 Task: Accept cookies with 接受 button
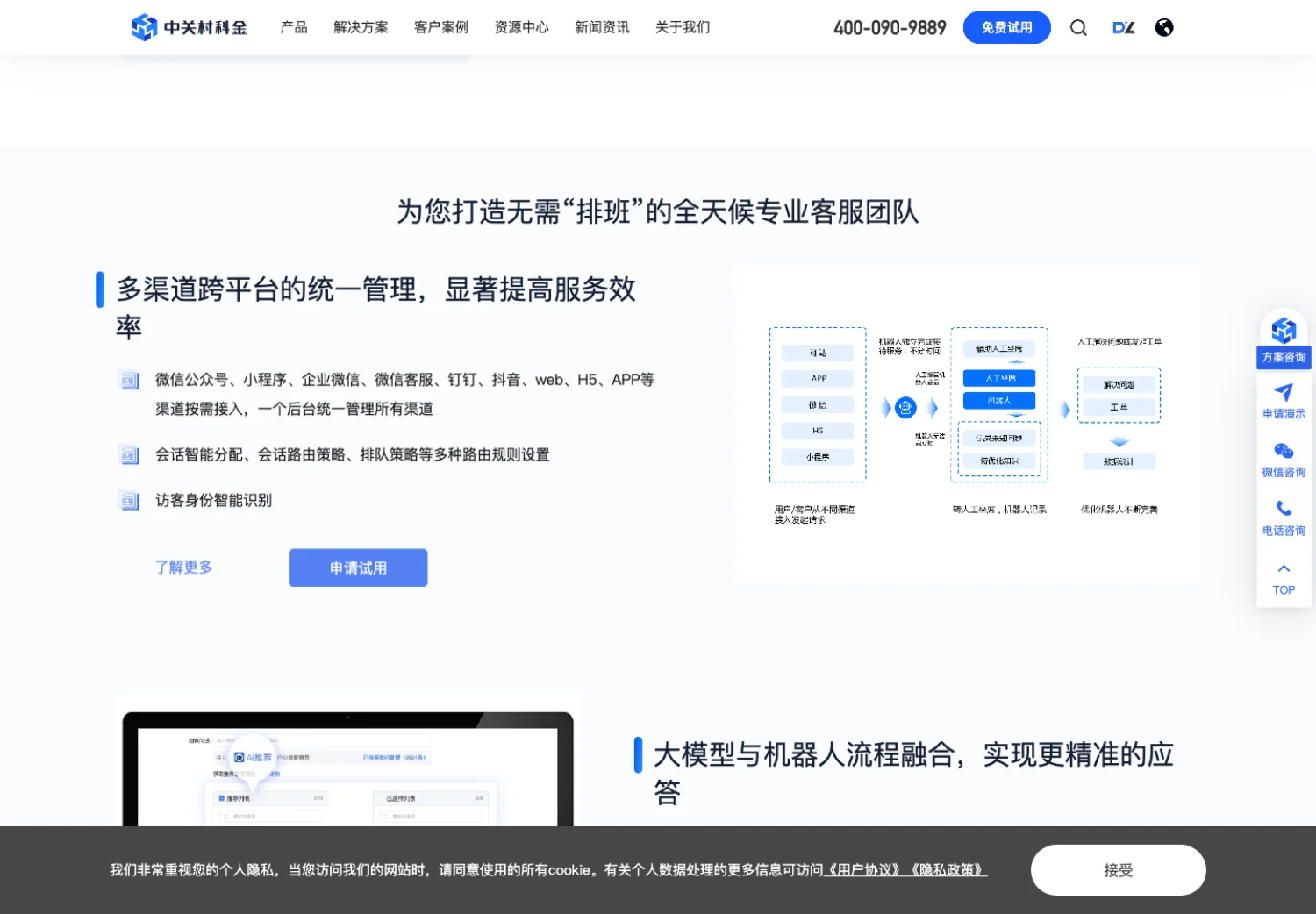pos(1118,870)
